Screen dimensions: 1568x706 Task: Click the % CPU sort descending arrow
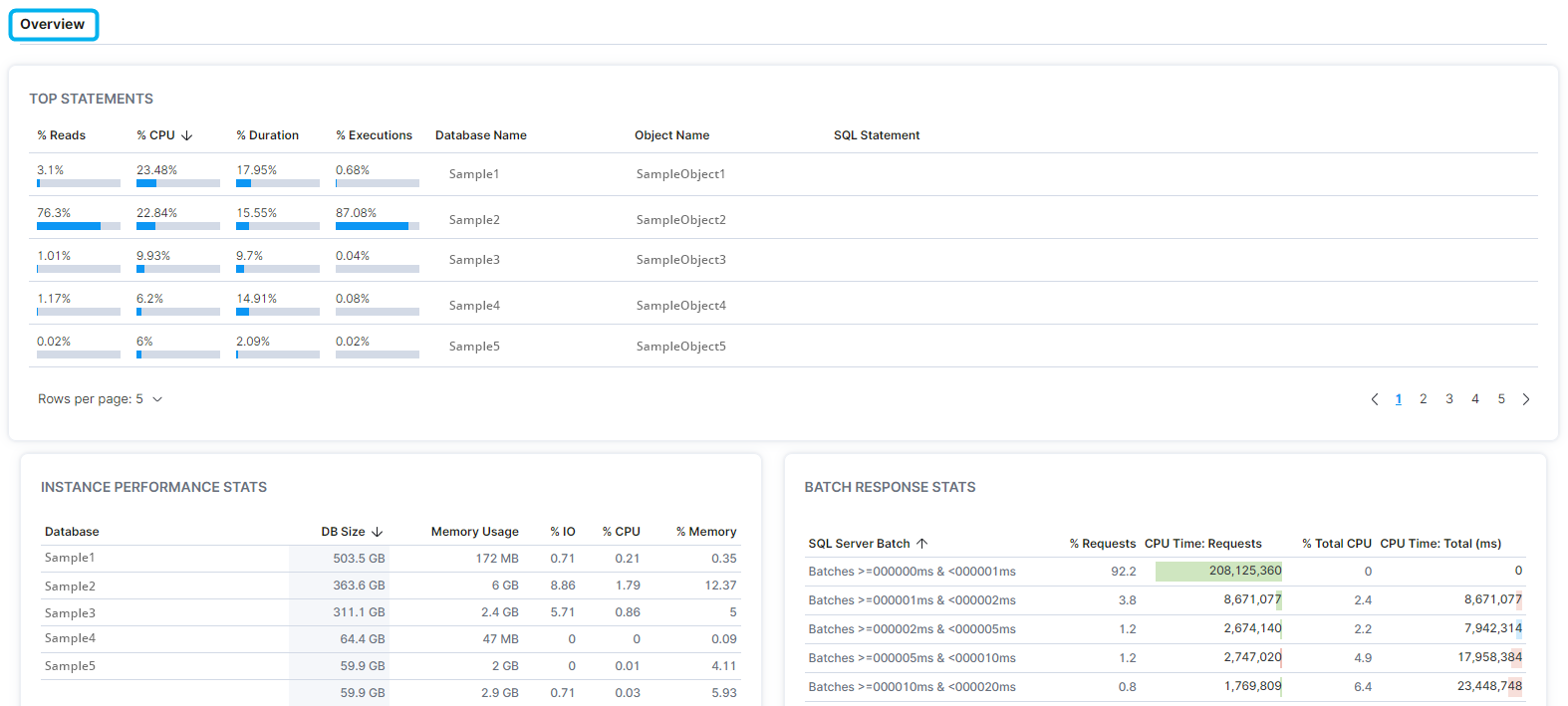click(187, 135)
